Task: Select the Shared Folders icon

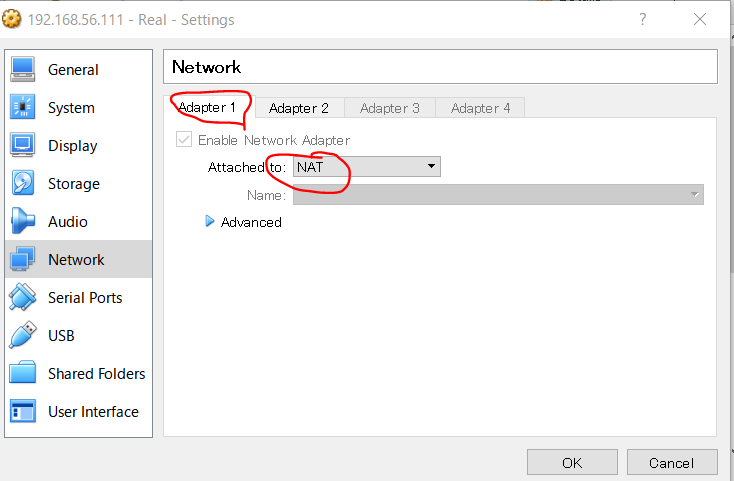Action: (x=23, y=373)
